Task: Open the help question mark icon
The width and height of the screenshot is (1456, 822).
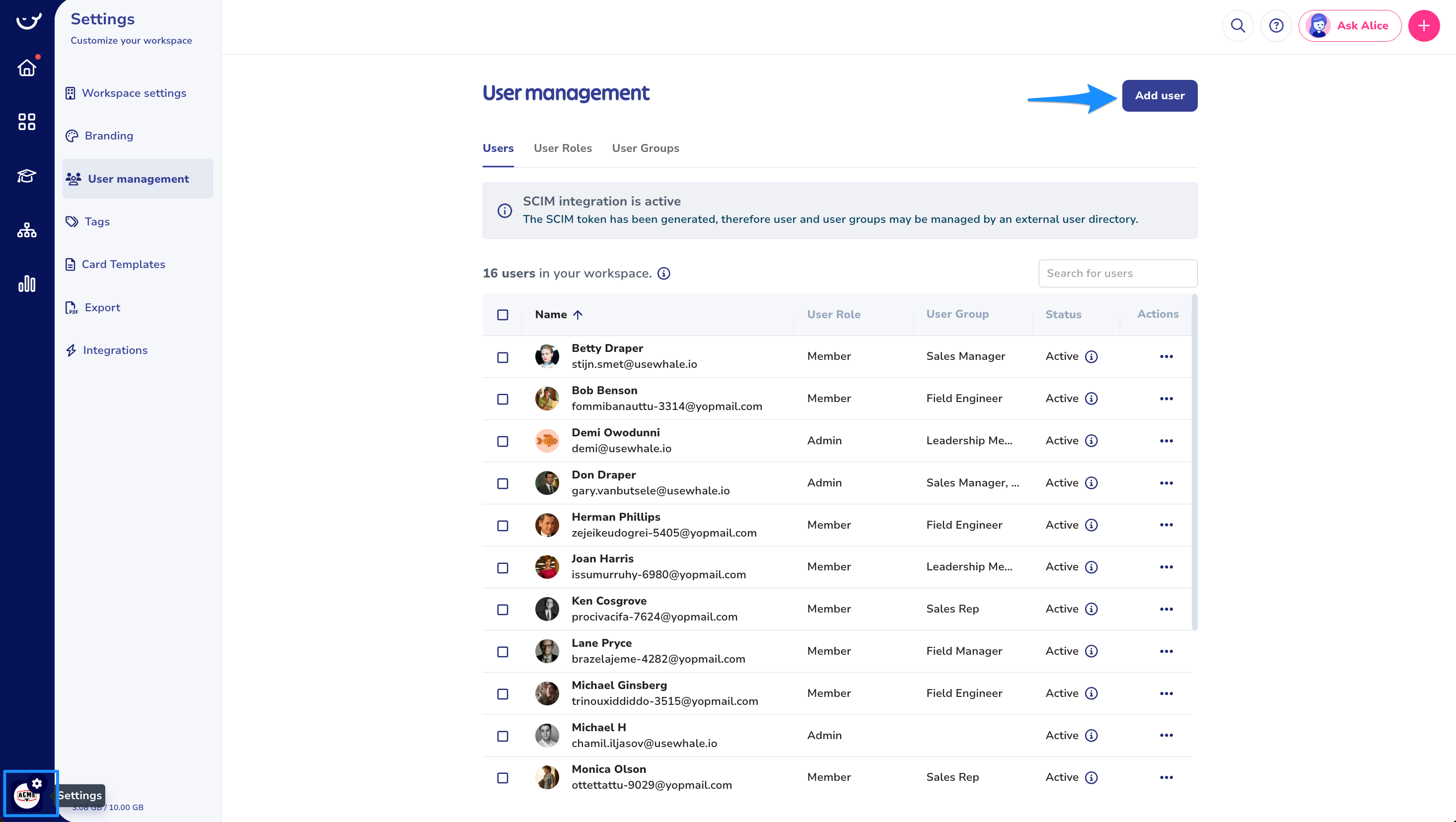Action: [x=1276, y=25]
